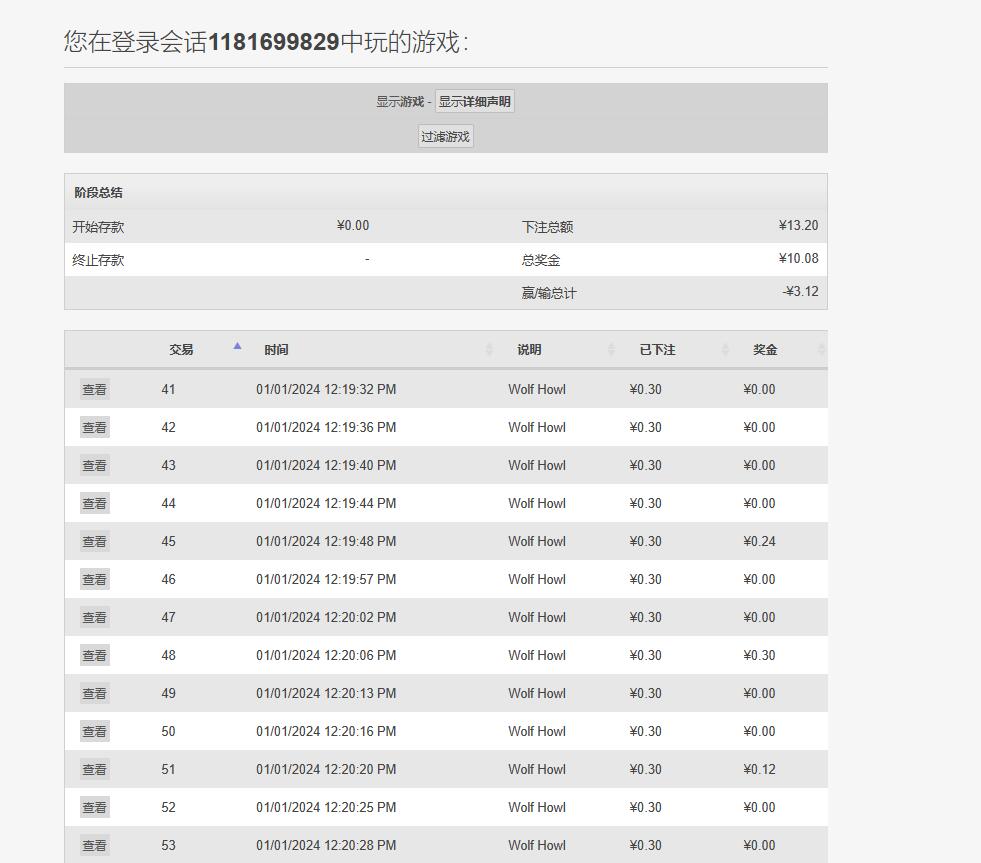This screenshot has height=863, width=981.
Task: Open 查看 for transaction 51
Action: (94, 770)
